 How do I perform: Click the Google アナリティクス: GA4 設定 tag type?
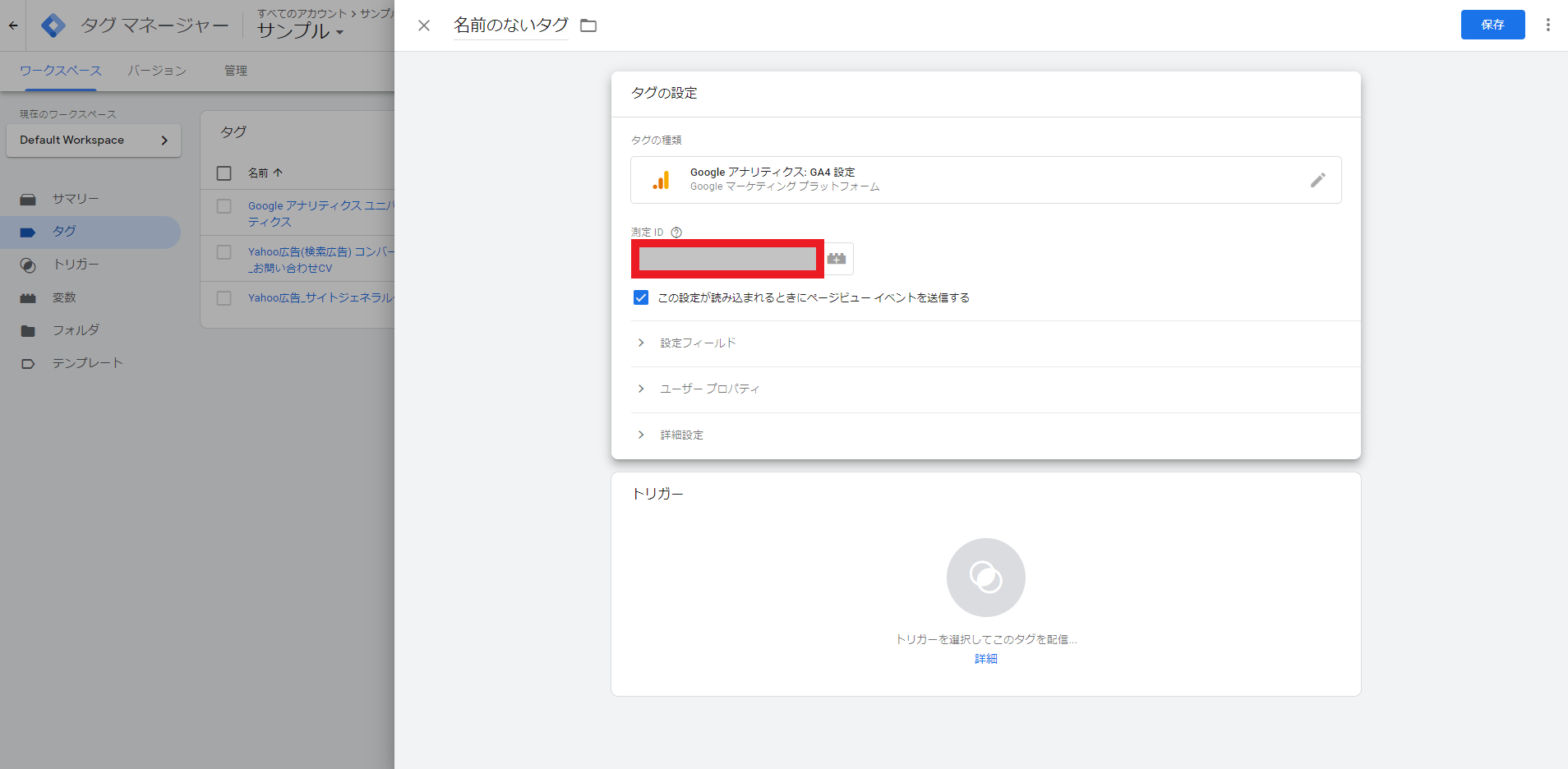(985, 180)
